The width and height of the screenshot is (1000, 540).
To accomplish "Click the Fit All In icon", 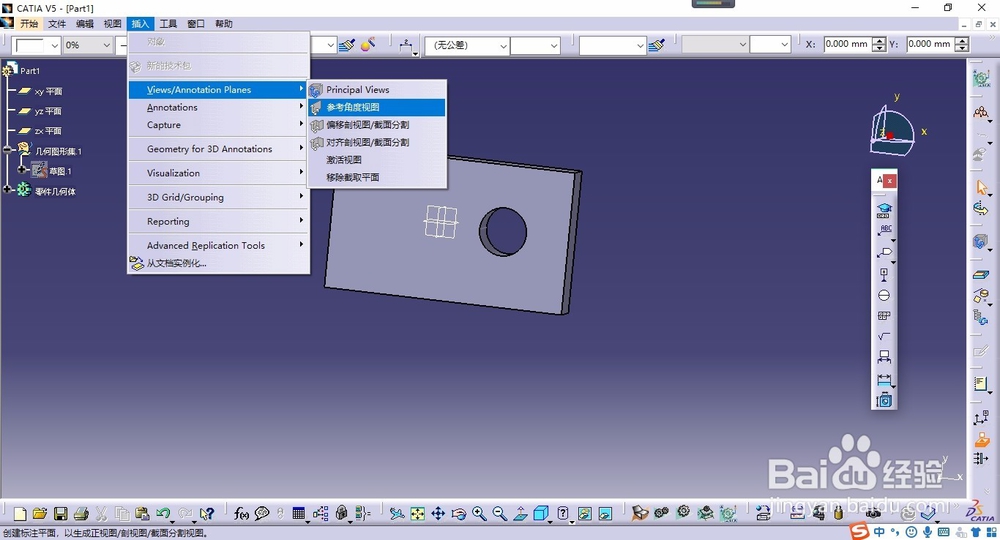I will (418, 513).
